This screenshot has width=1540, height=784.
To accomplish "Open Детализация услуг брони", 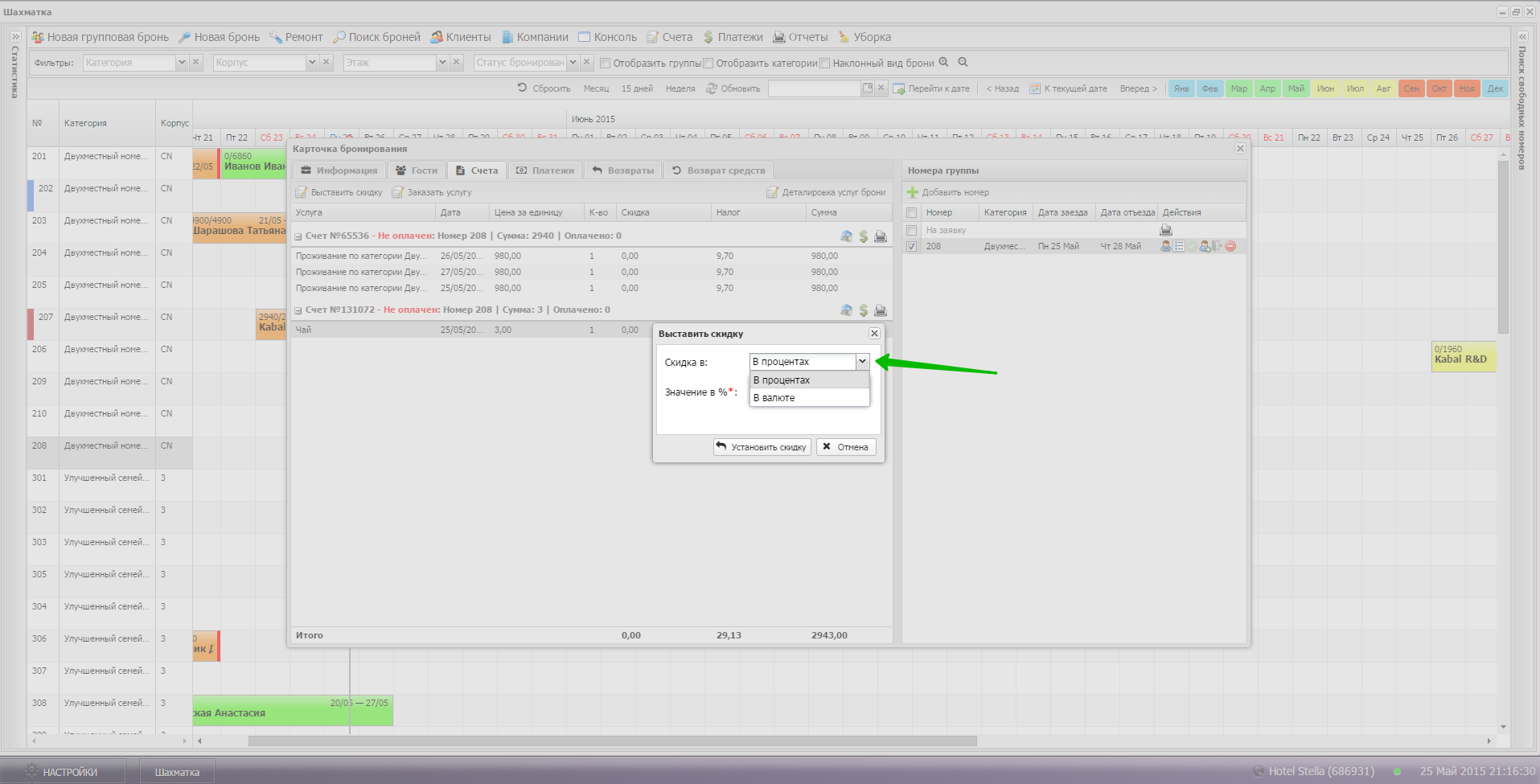I will click(826, 192).
